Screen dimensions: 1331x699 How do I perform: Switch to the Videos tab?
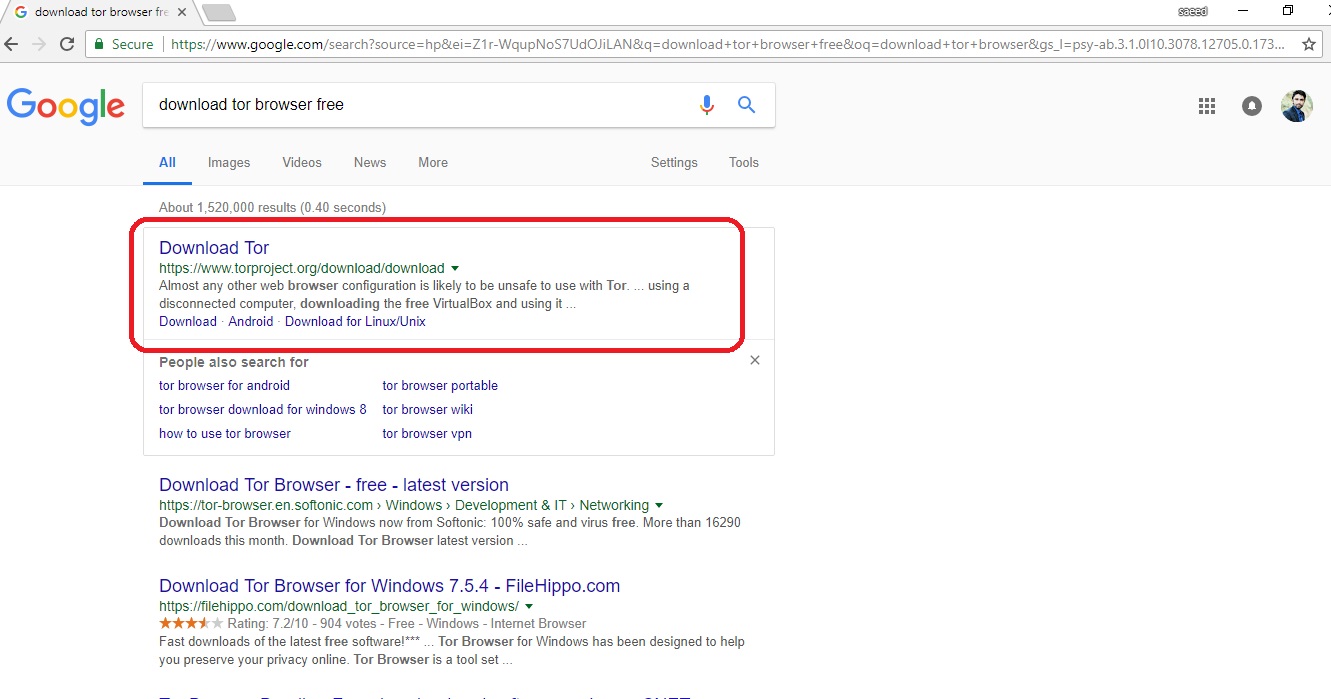click(x=302, y=162)
